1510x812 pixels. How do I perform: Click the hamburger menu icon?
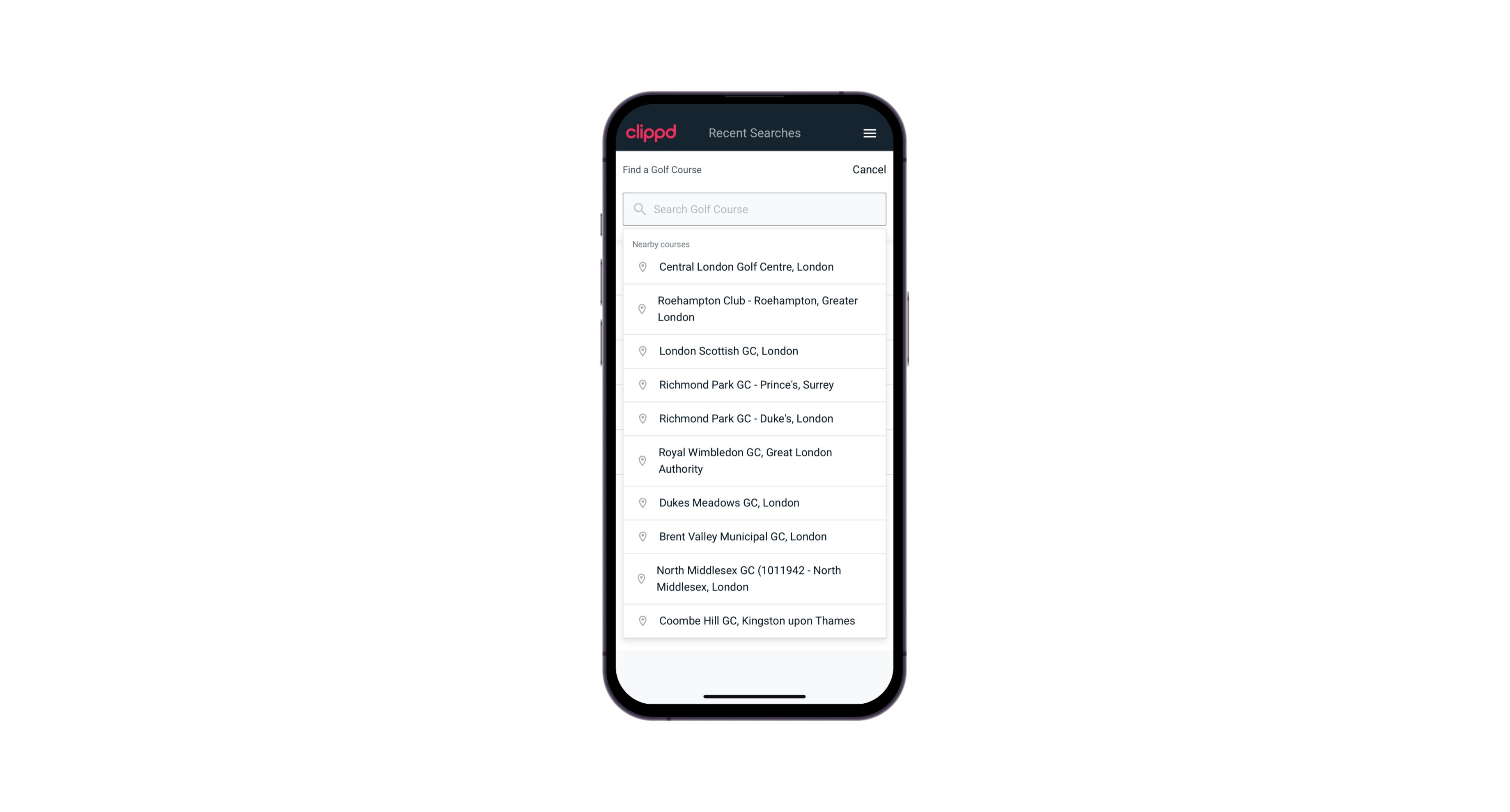click(x=869, y=133)
